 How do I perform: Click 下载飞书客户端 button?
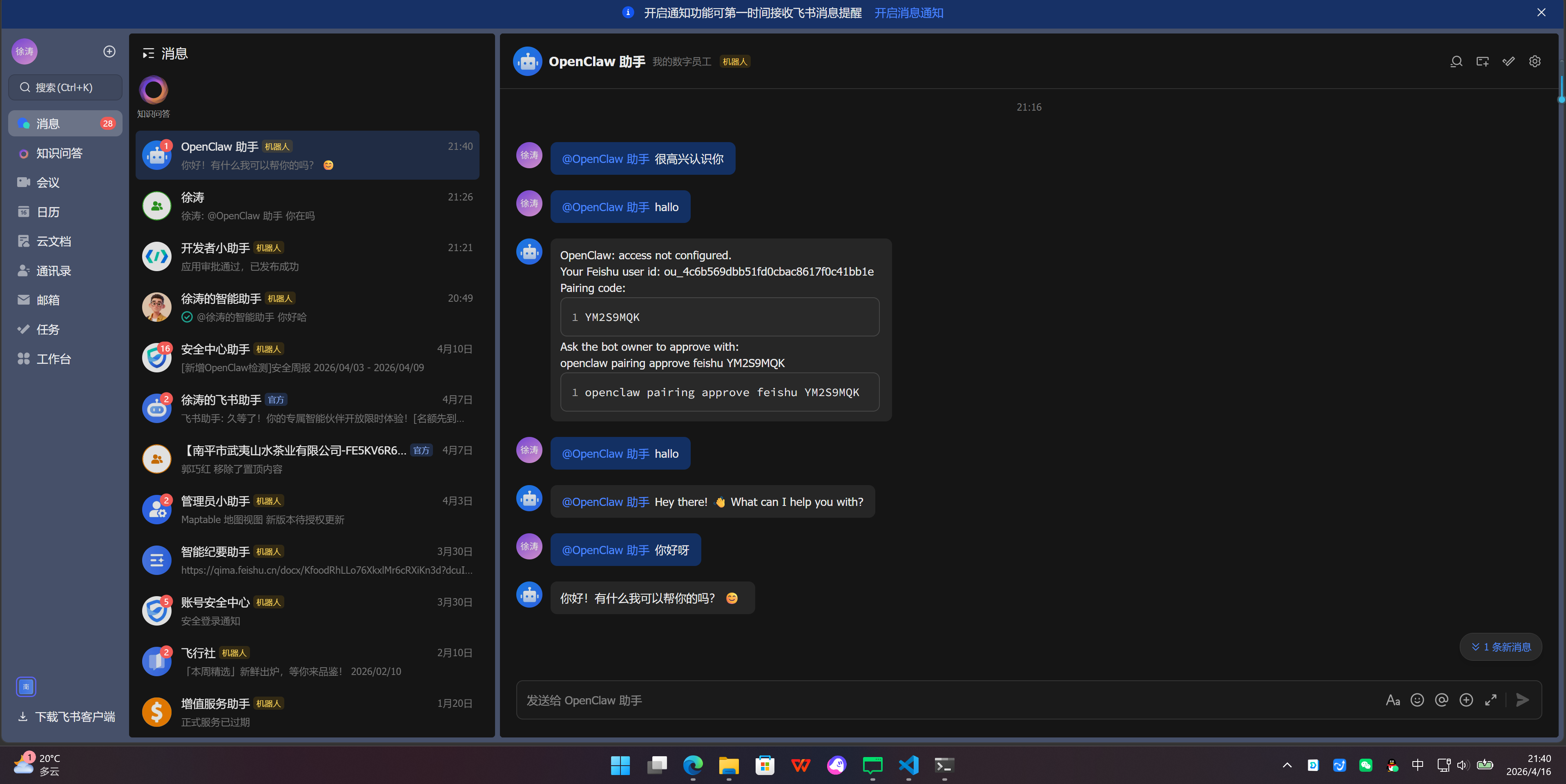[x=66, y=717]
